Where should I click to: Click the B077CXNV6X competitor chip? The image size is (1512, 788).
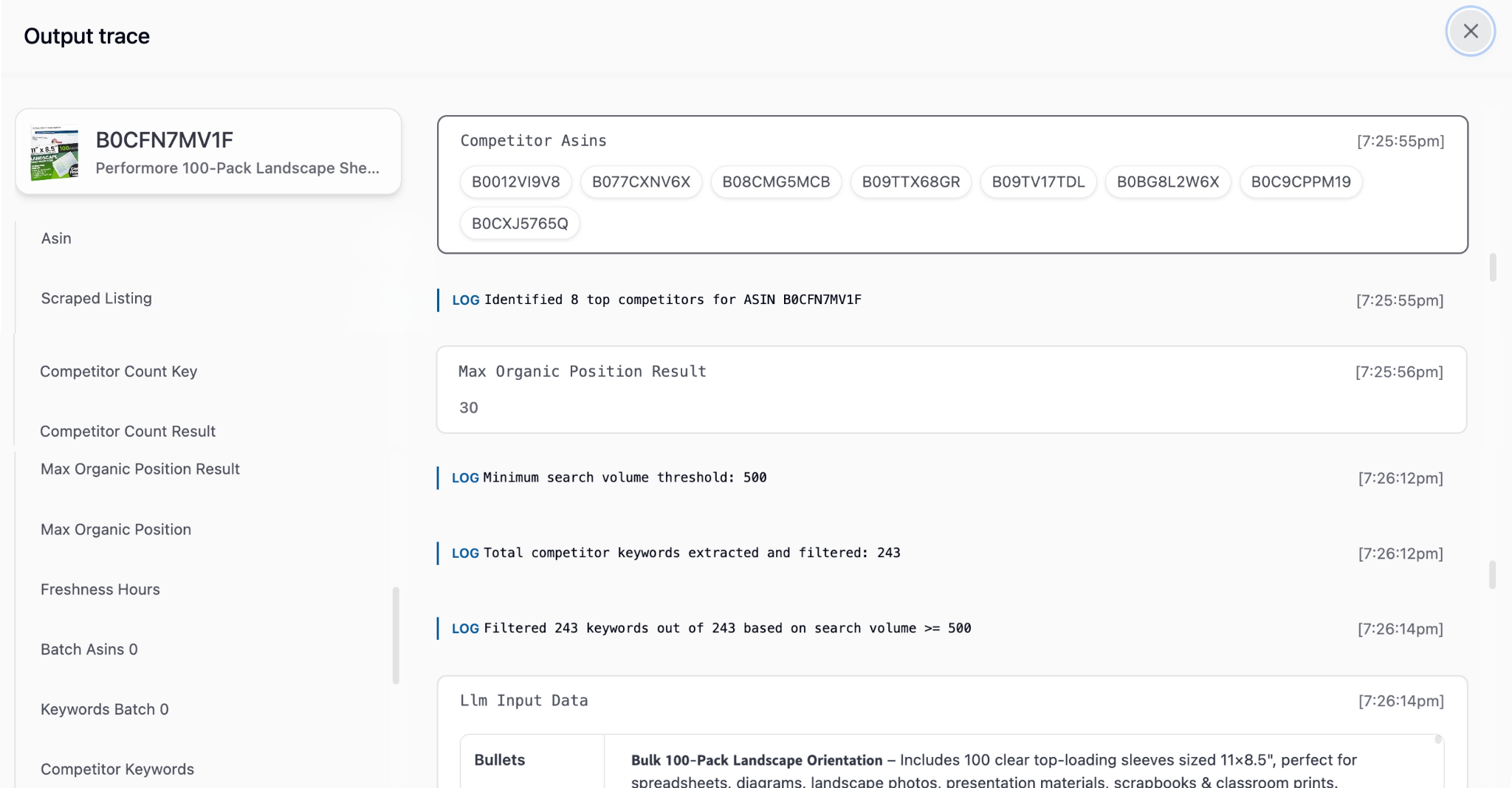pyautogui.click(x=639, y=181)
